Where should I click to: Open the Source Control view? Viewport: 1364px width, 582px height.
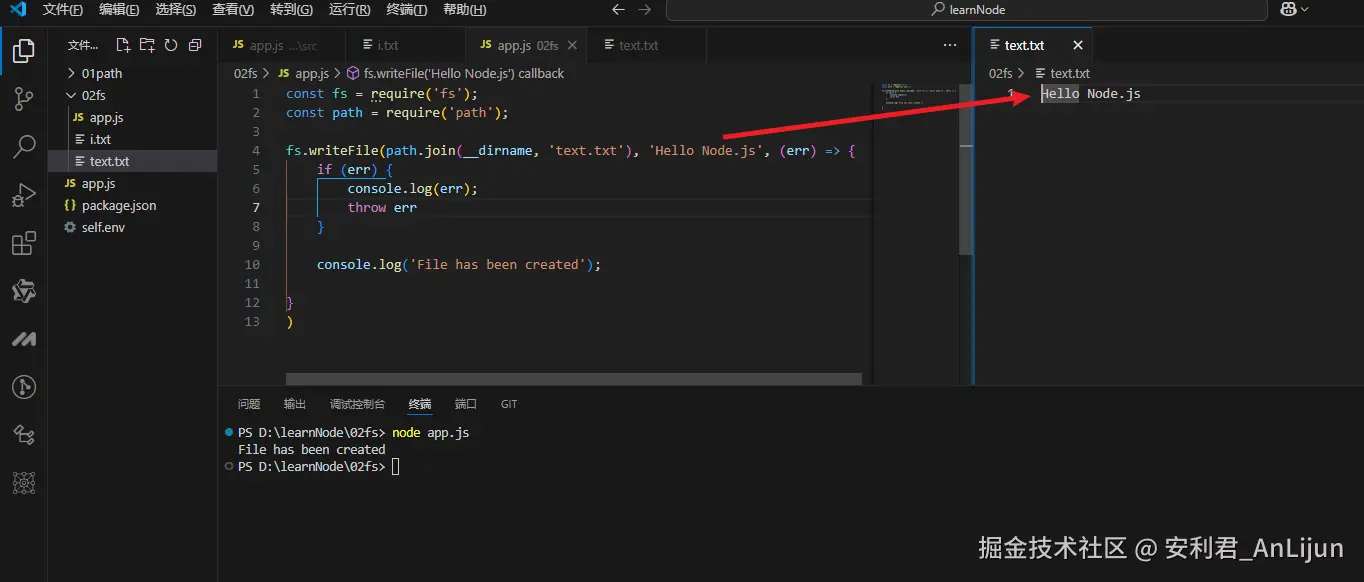(x=24, y=98)
